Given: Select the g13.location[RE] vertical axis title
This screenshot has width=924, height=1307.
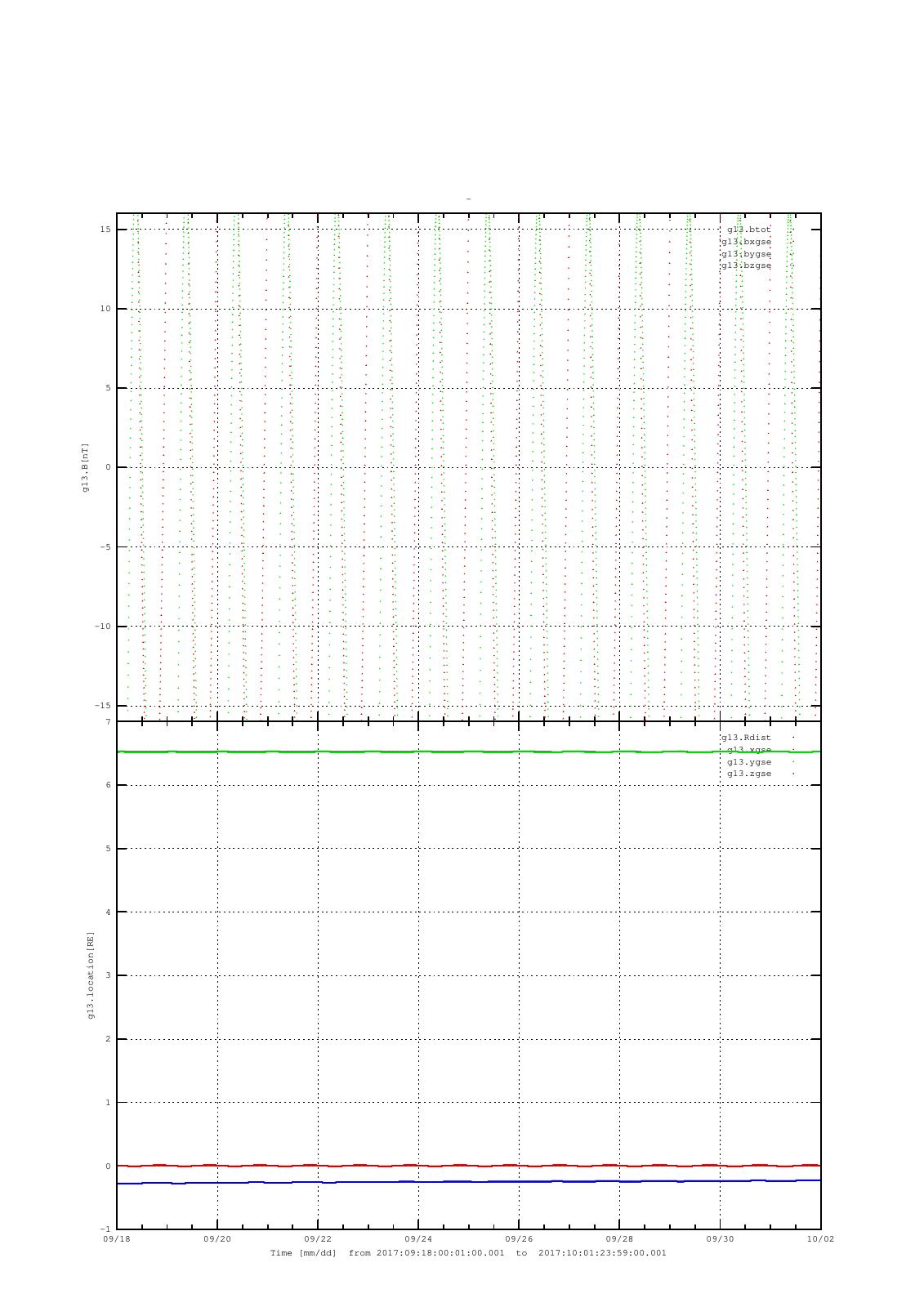Looking at the screenshot, I should (x=92, y=975).
